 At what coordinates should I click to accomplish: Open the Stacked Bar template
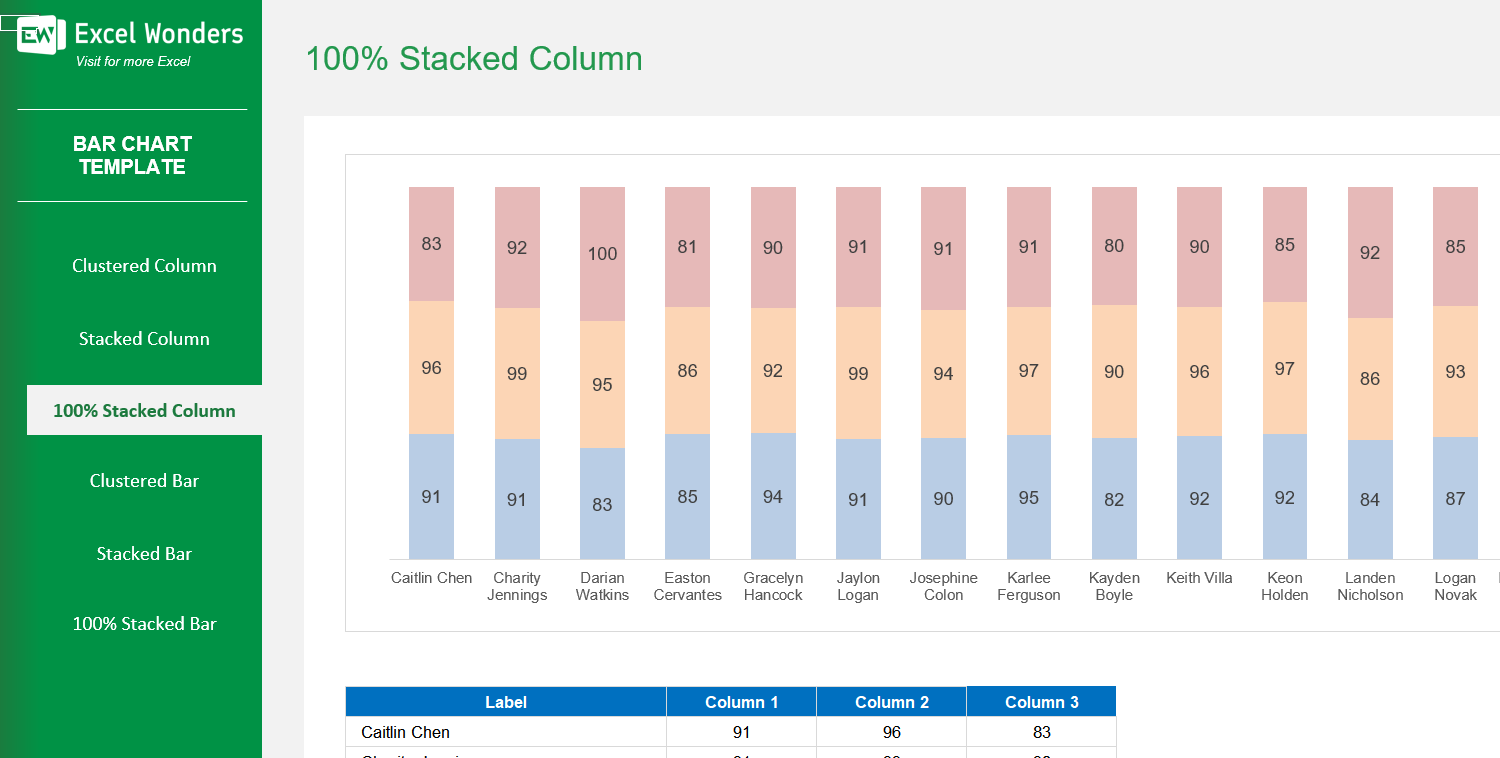144,553
